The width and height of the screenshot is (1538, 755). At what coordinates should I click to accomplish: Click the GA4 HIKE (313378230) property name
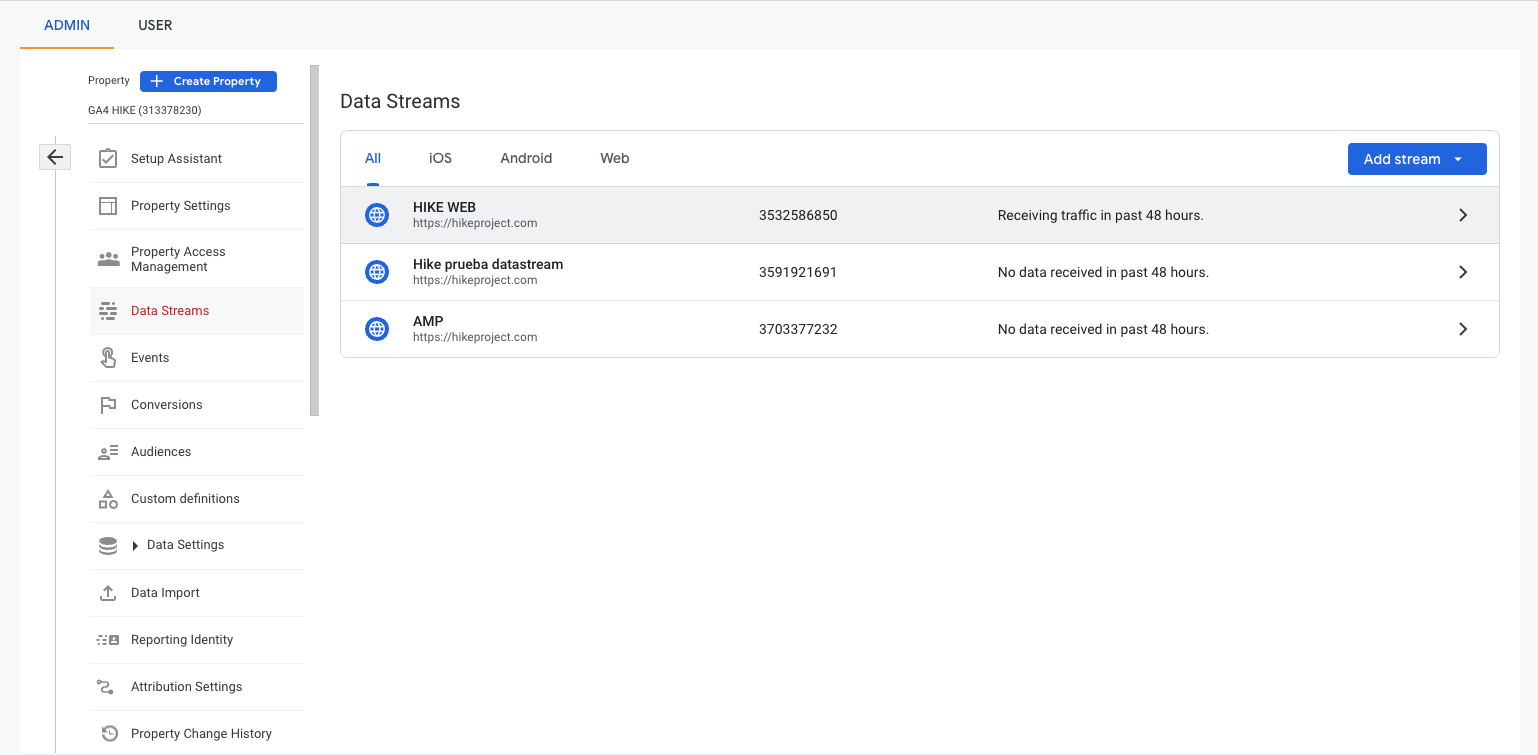(x=145, y=110)
